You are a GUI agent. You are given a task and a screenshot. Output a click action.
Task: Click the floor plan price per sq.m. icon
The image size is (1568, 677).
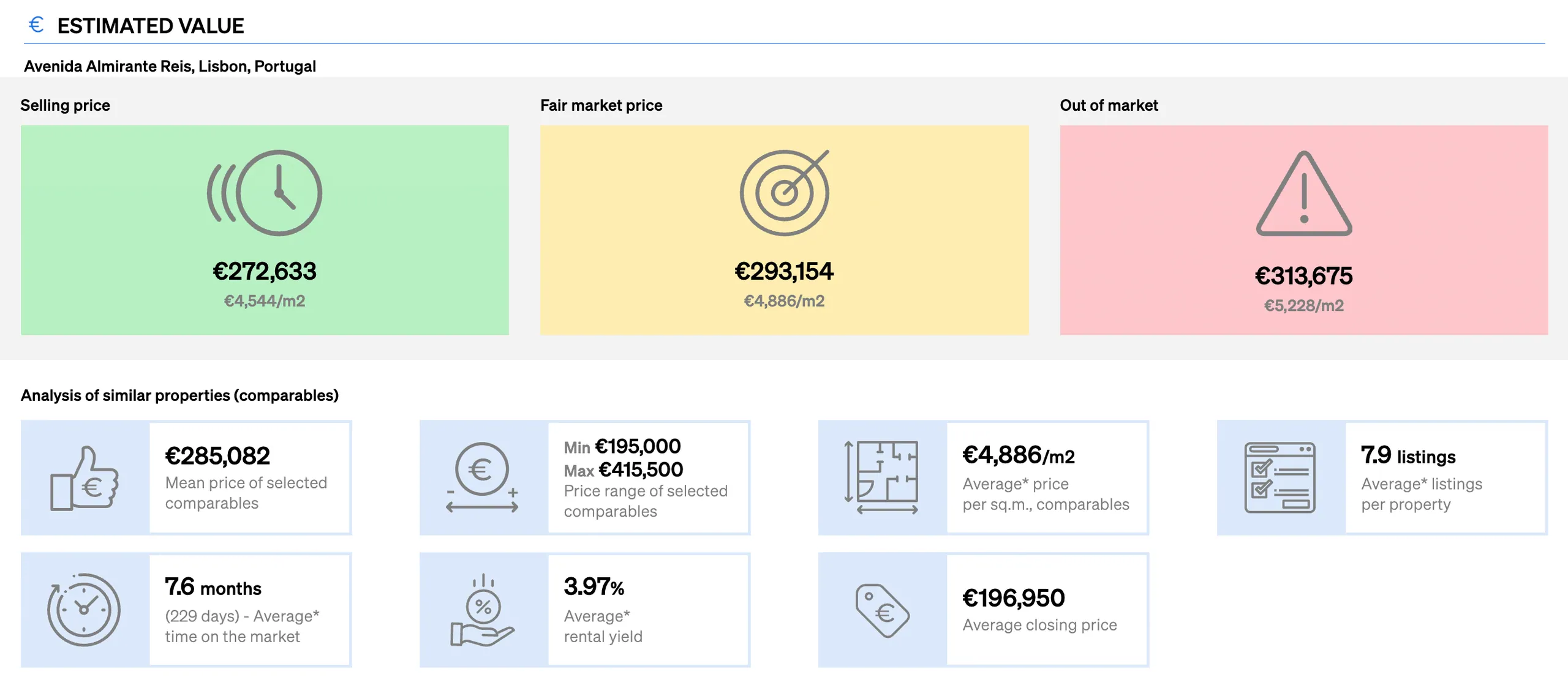click(882, 477)
